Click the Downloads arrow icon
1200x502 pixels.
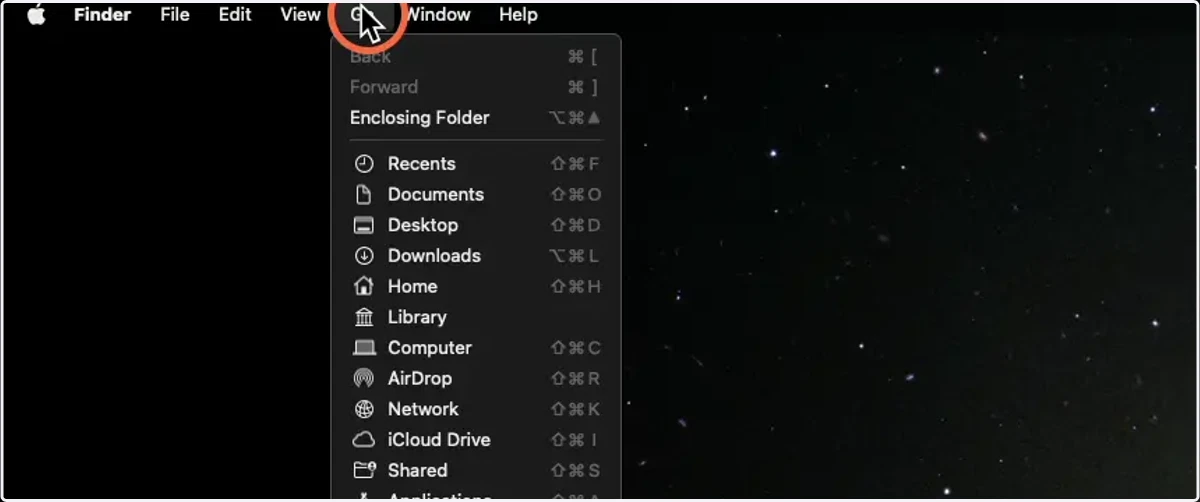pos(364,256)
